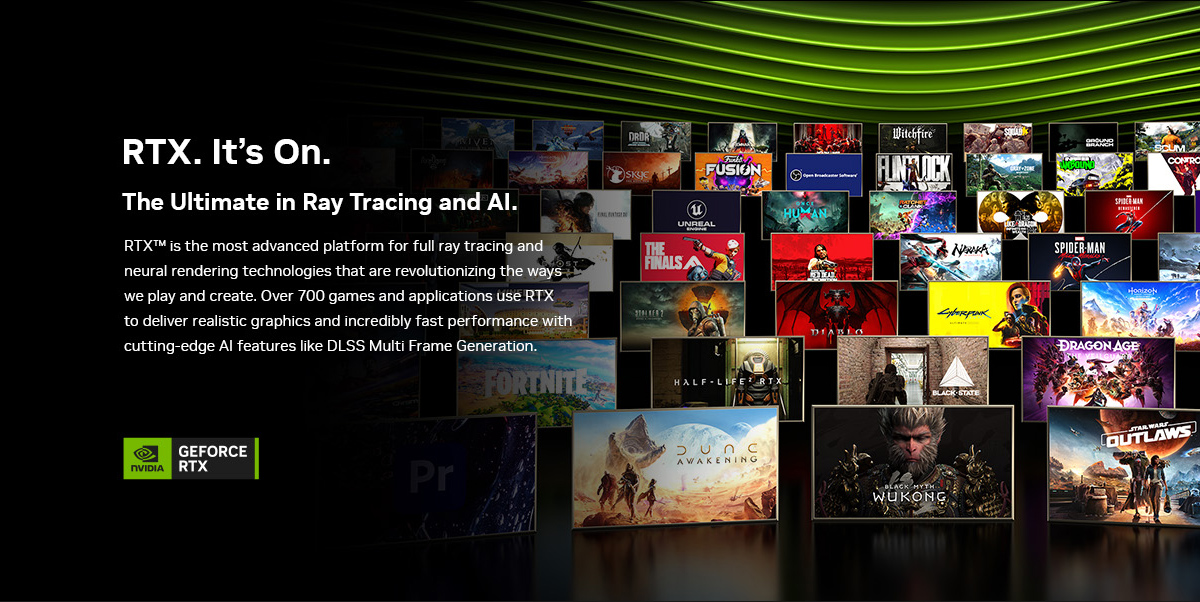Select The Finals game thumbnail
The width and height of the screenshot is (1200, 602).
(x=692, y=257)
